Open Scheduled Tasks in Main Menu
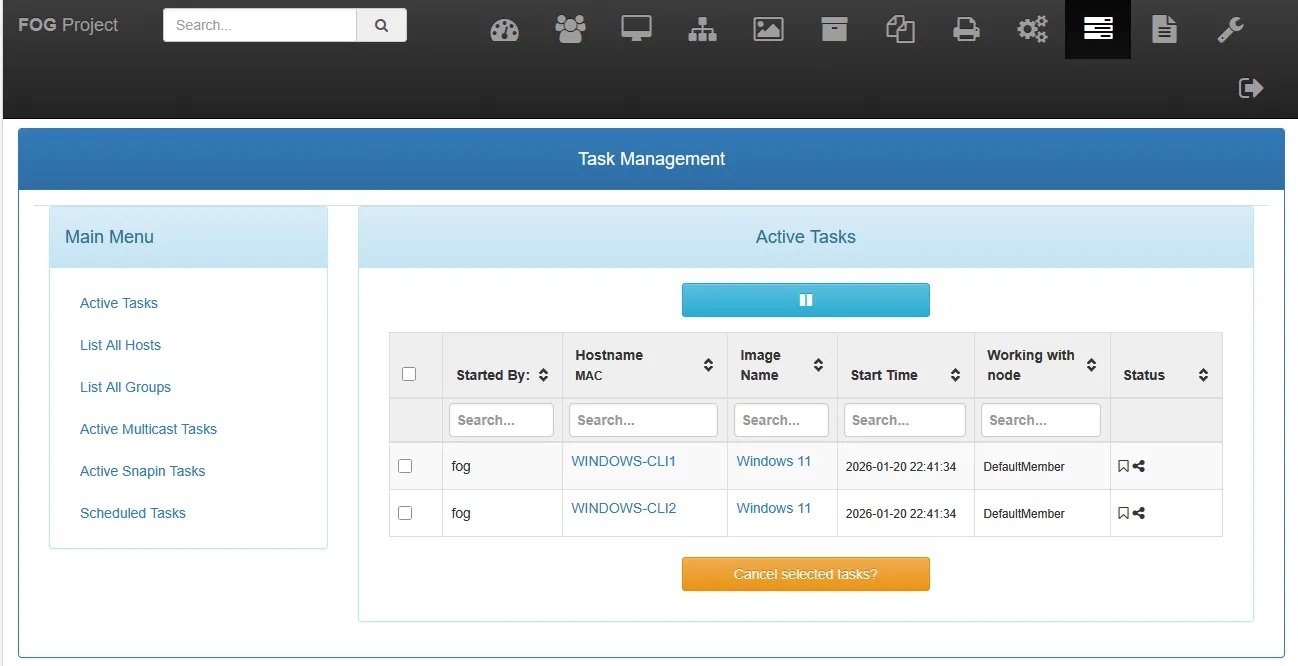Image resolution: width=1298 pixels, height=666 pixels. pyautogui.click(x=133, y=513)
